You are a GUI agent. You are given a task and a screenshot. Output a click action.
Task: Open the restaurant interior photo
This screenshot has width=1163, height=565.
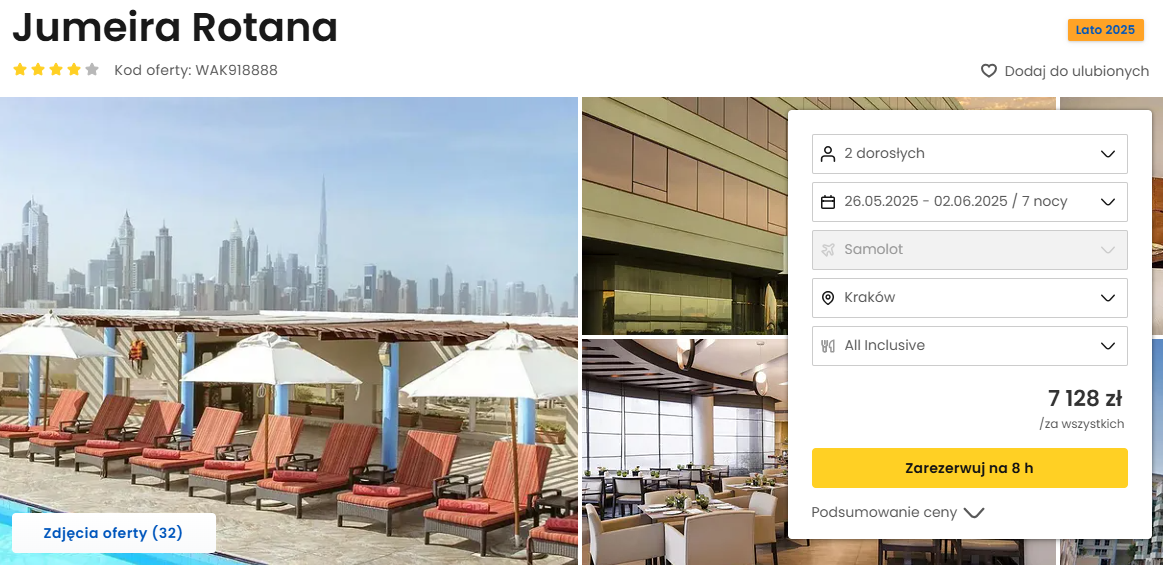click(x=685, y=452)
